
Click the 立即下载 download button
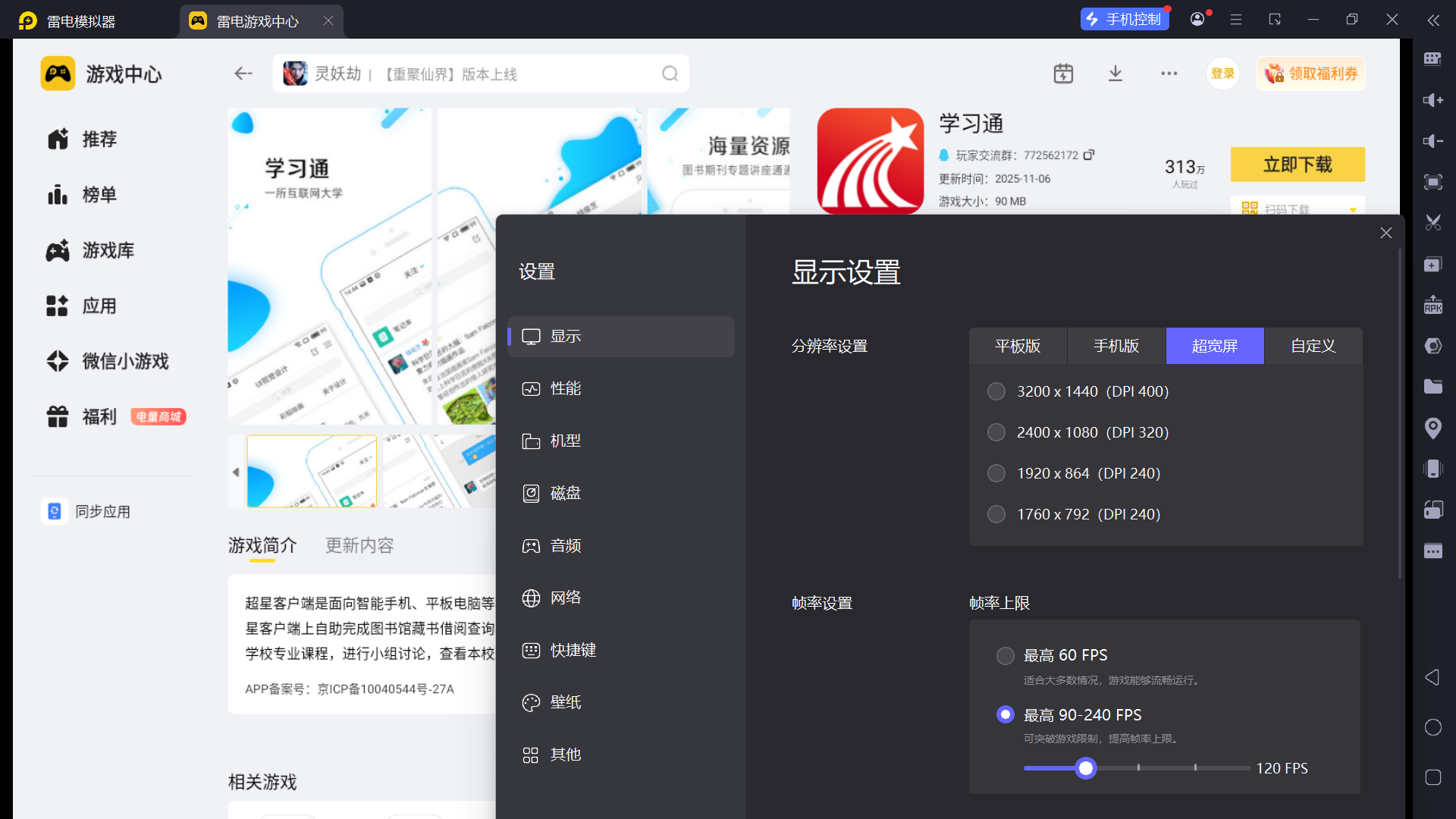pyautogui.click(x=1297, y=165)
